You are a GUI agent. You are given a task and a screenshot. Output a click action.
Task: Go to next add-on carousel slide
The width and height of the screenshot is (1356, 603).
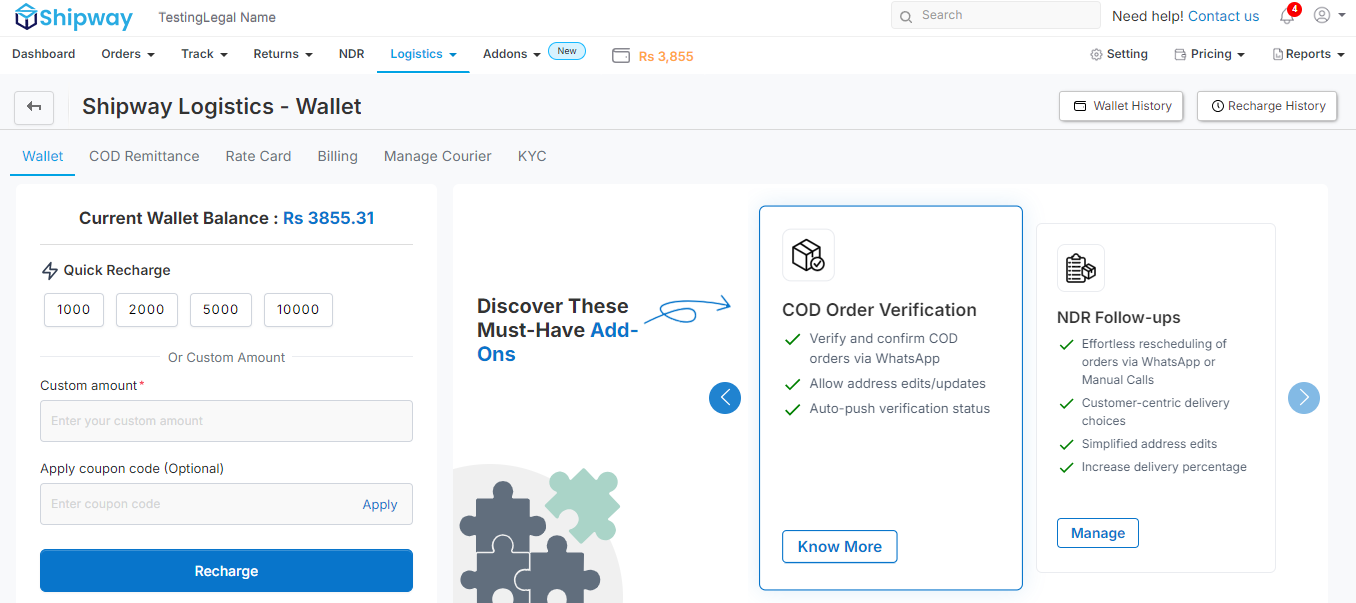1304,398
